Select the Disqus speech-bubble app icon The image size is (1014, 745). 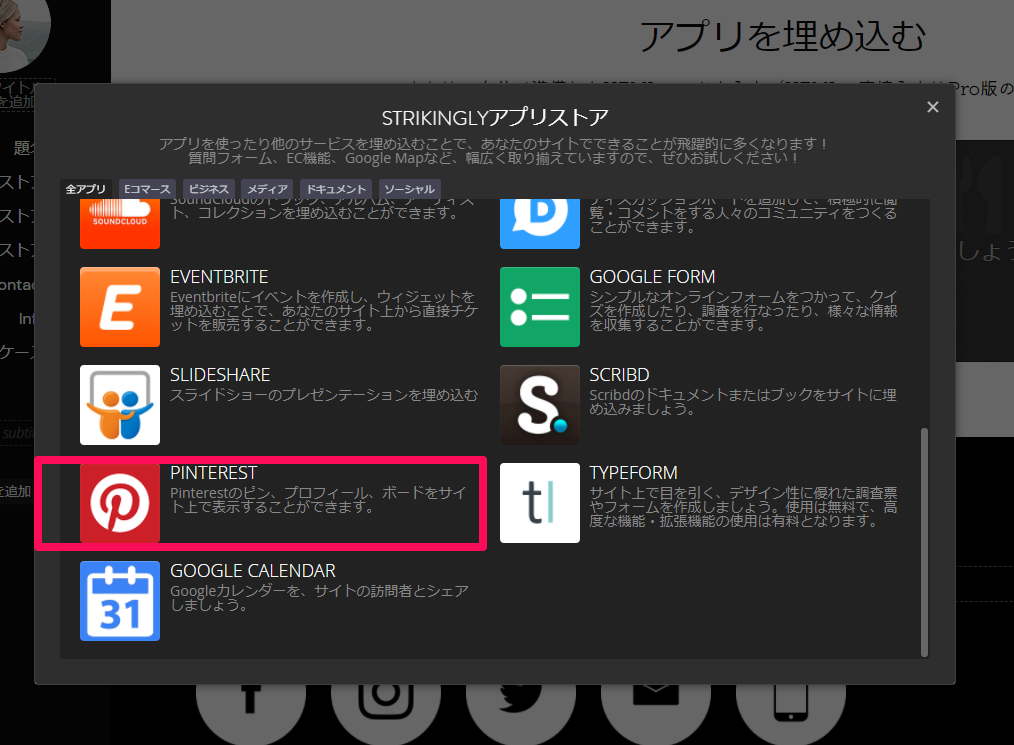tap(539, 224)
